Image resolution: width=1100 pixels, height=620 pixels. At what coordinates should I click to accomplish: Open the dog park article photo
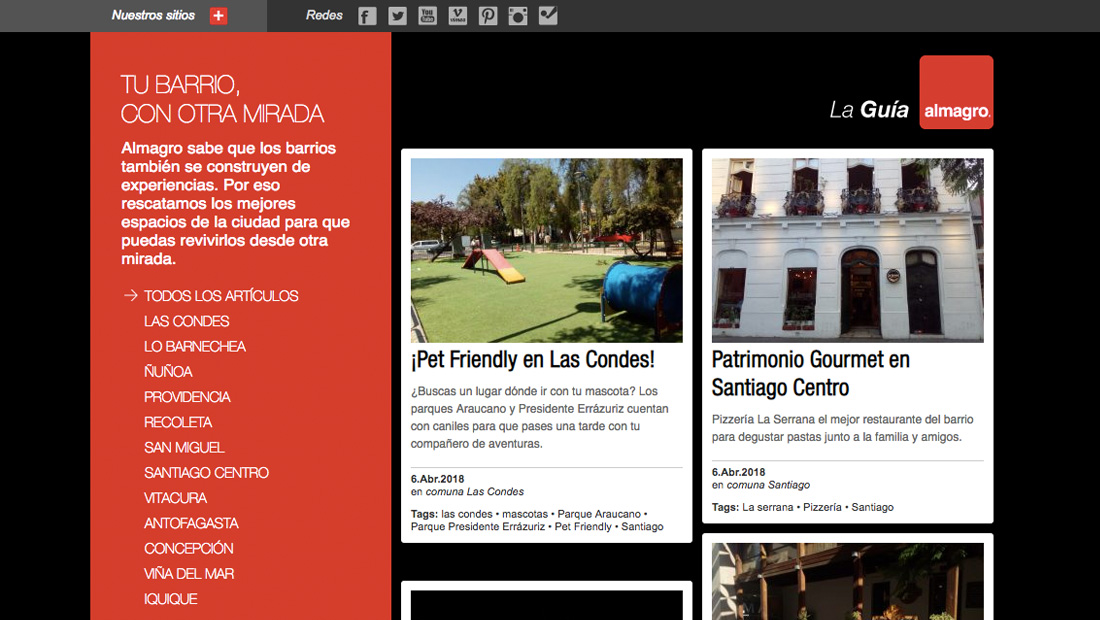546,250
